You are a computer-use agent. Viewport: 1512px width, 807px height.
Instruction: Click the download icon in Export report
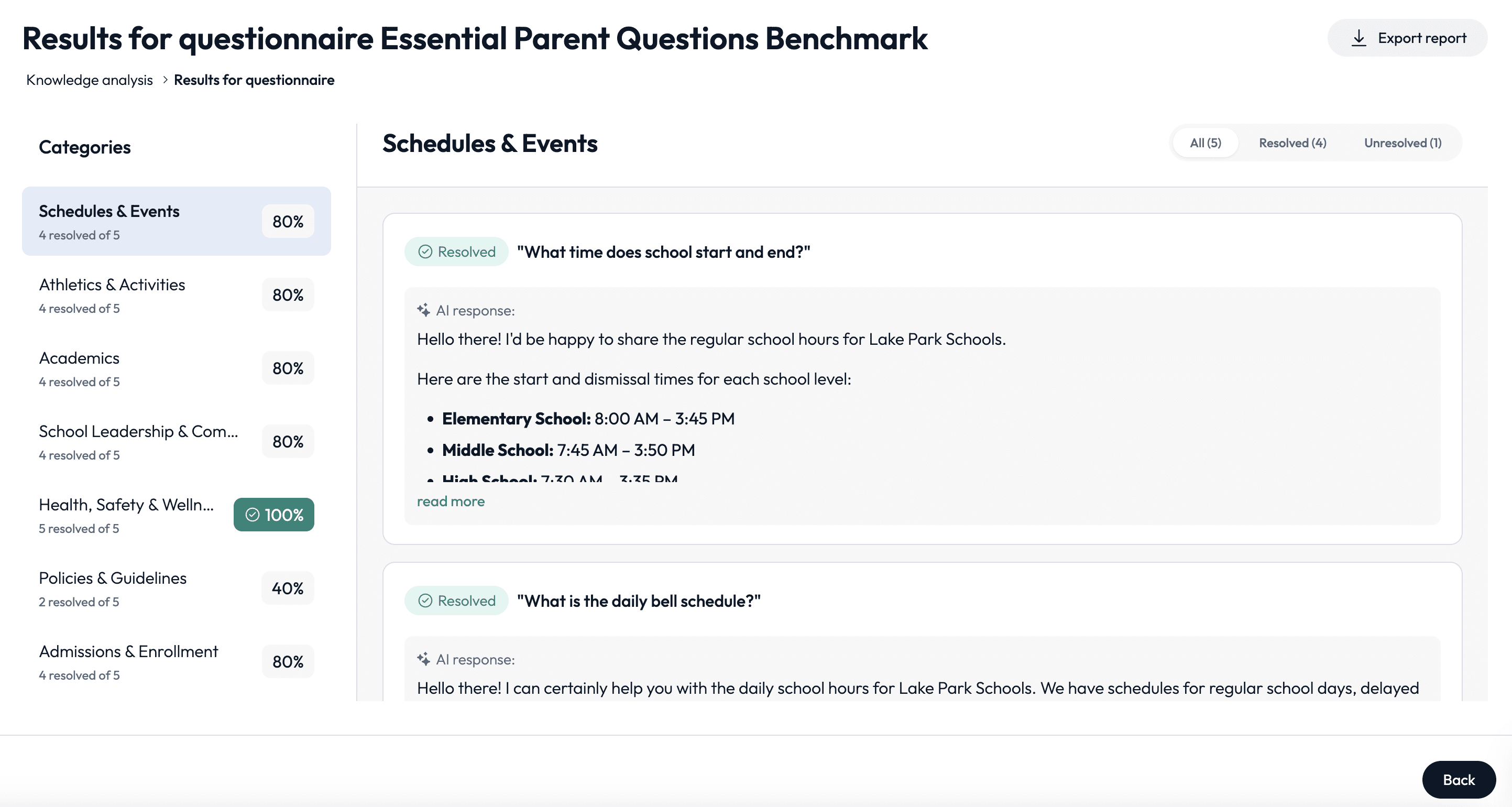(1359, 38)
